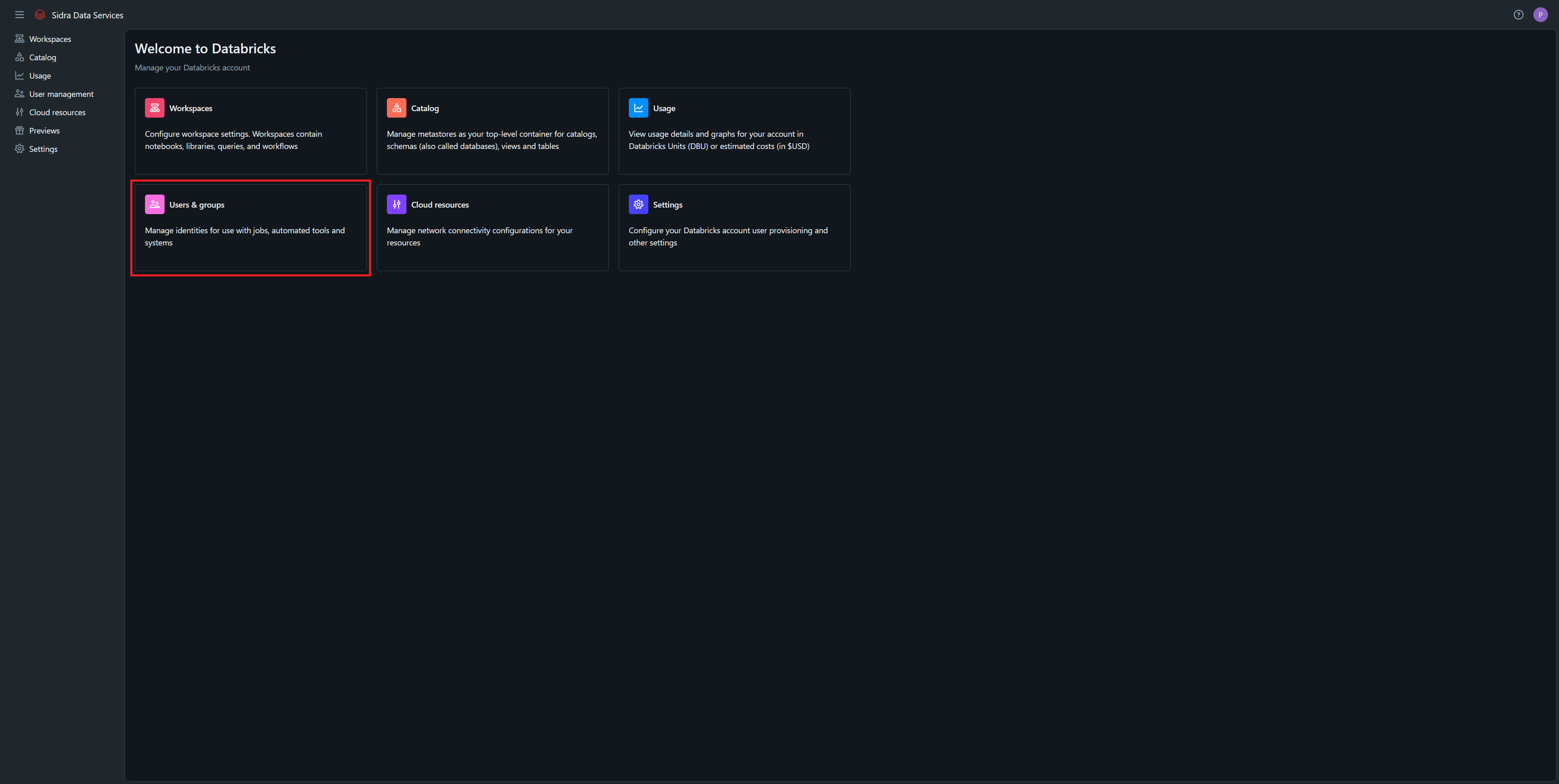This screenshot has height=784, width=1559.
Task: Click the Sidra Data Services account name
Action: coord(87,15)
